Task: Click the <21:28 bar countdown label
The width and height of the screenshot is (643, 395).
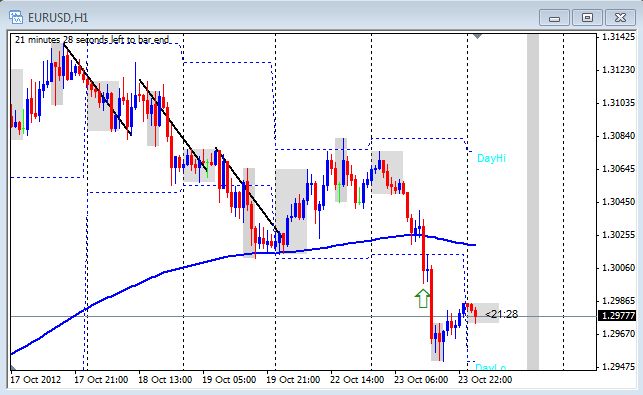Action: pyautogui.click(x=502, y=314)
